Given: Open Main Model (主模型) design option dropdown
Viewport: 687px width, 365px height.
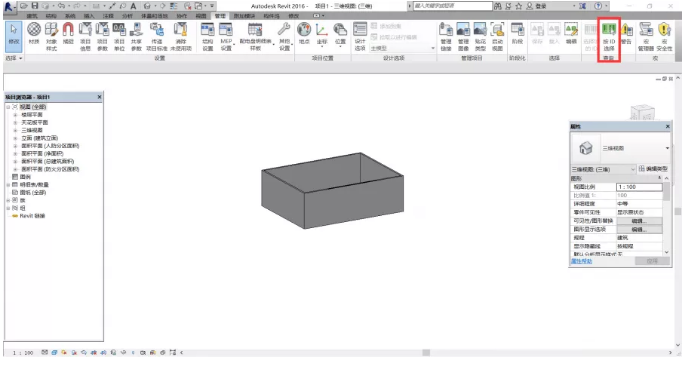Looking at the screenshot, I should click(x=403, y=48).
